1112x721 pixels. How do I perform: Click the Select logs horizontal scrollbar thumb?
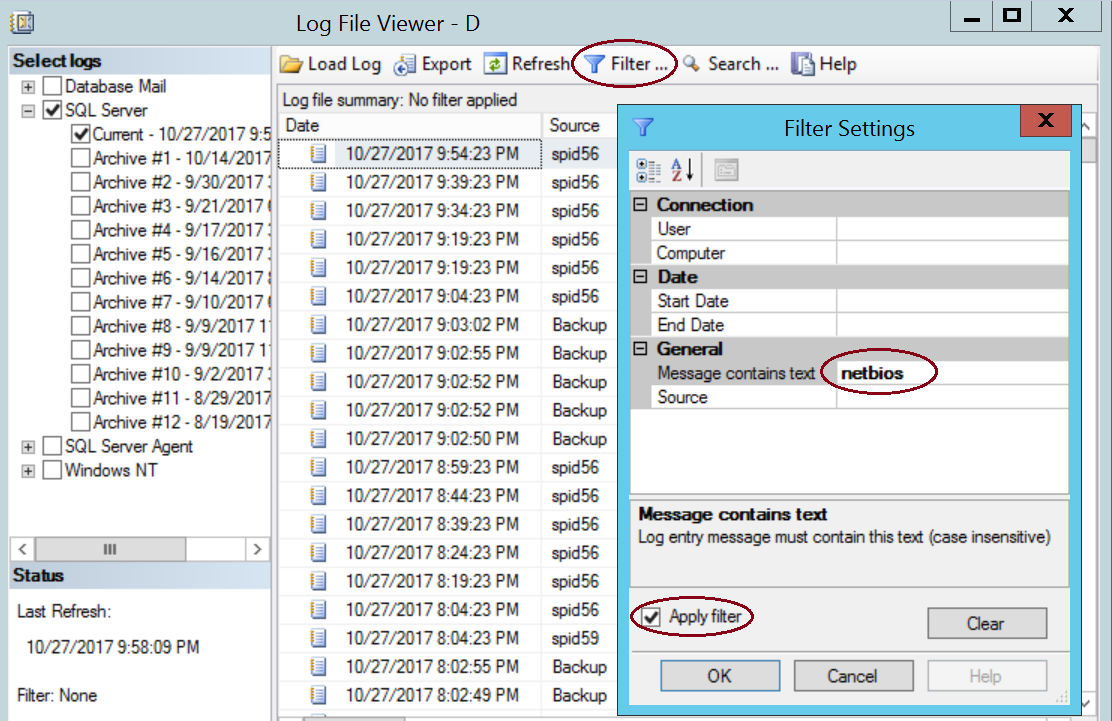pos(111,549)
